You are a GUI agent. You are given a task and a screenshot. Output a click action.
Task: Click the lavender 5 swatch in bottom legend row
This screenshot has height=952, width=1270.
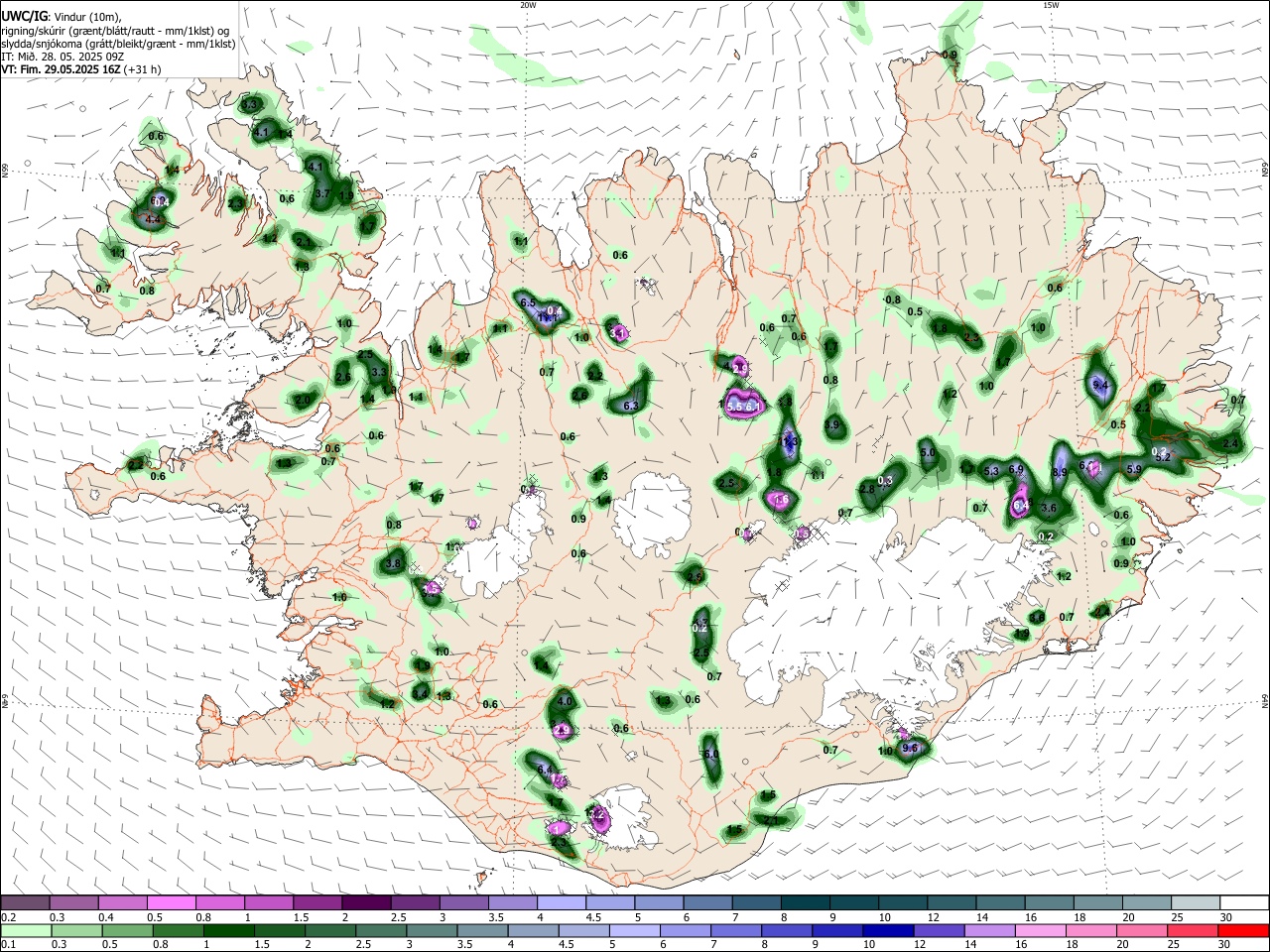(633, 930)
